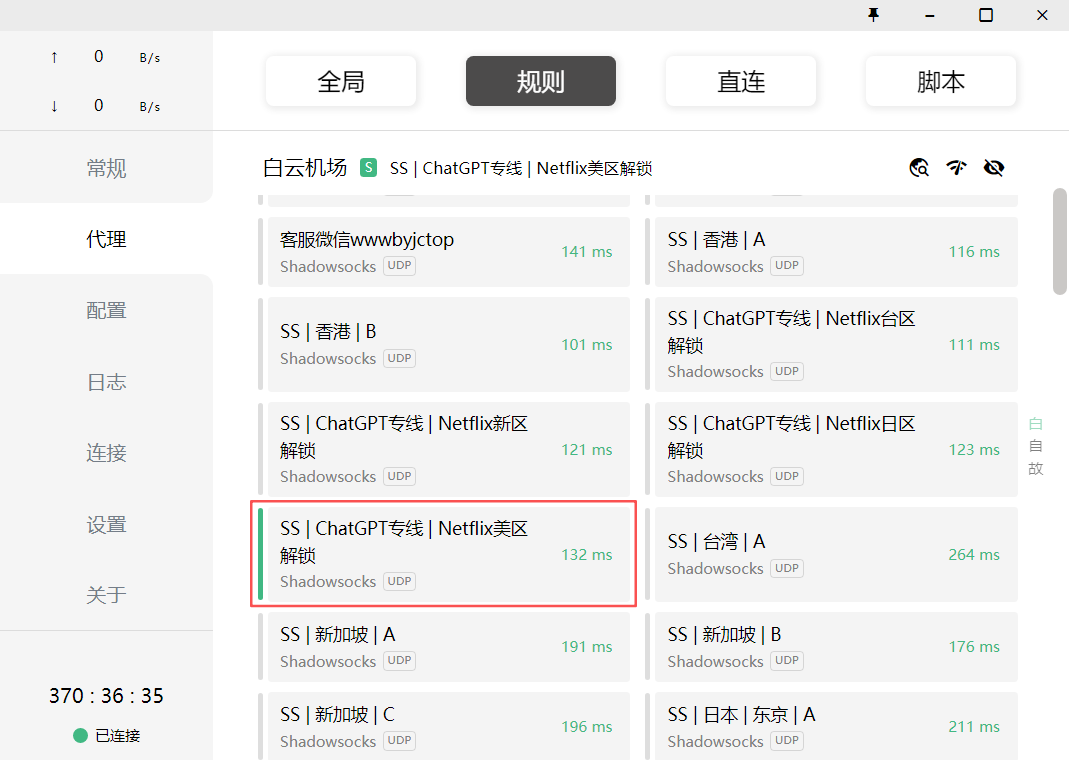The height and width of the screenshot is (760, 1069).
Task: Maximize the application window
Action: click(986, 15)
